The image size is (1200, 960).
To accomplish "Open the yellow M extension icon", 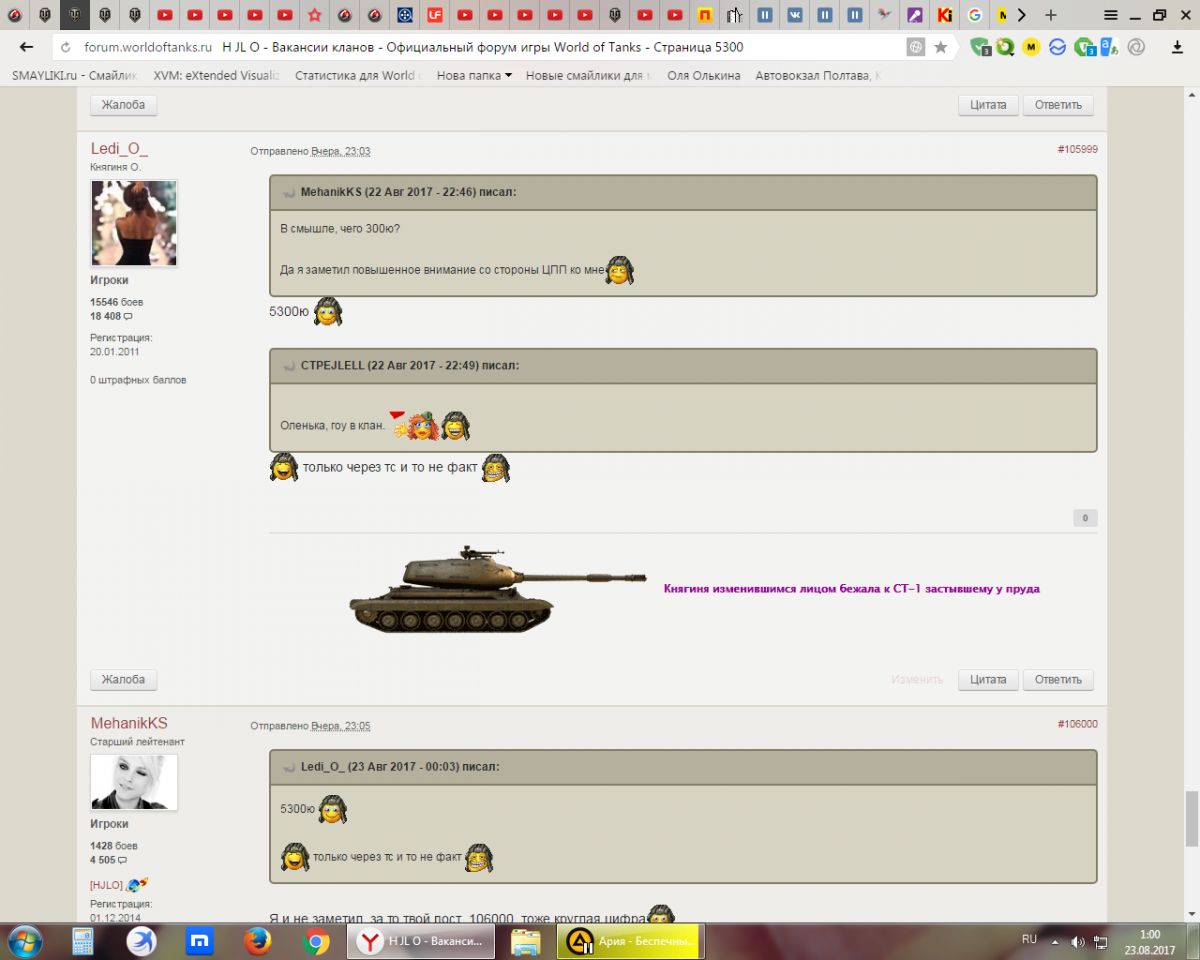I will (x=1031, y=47).
